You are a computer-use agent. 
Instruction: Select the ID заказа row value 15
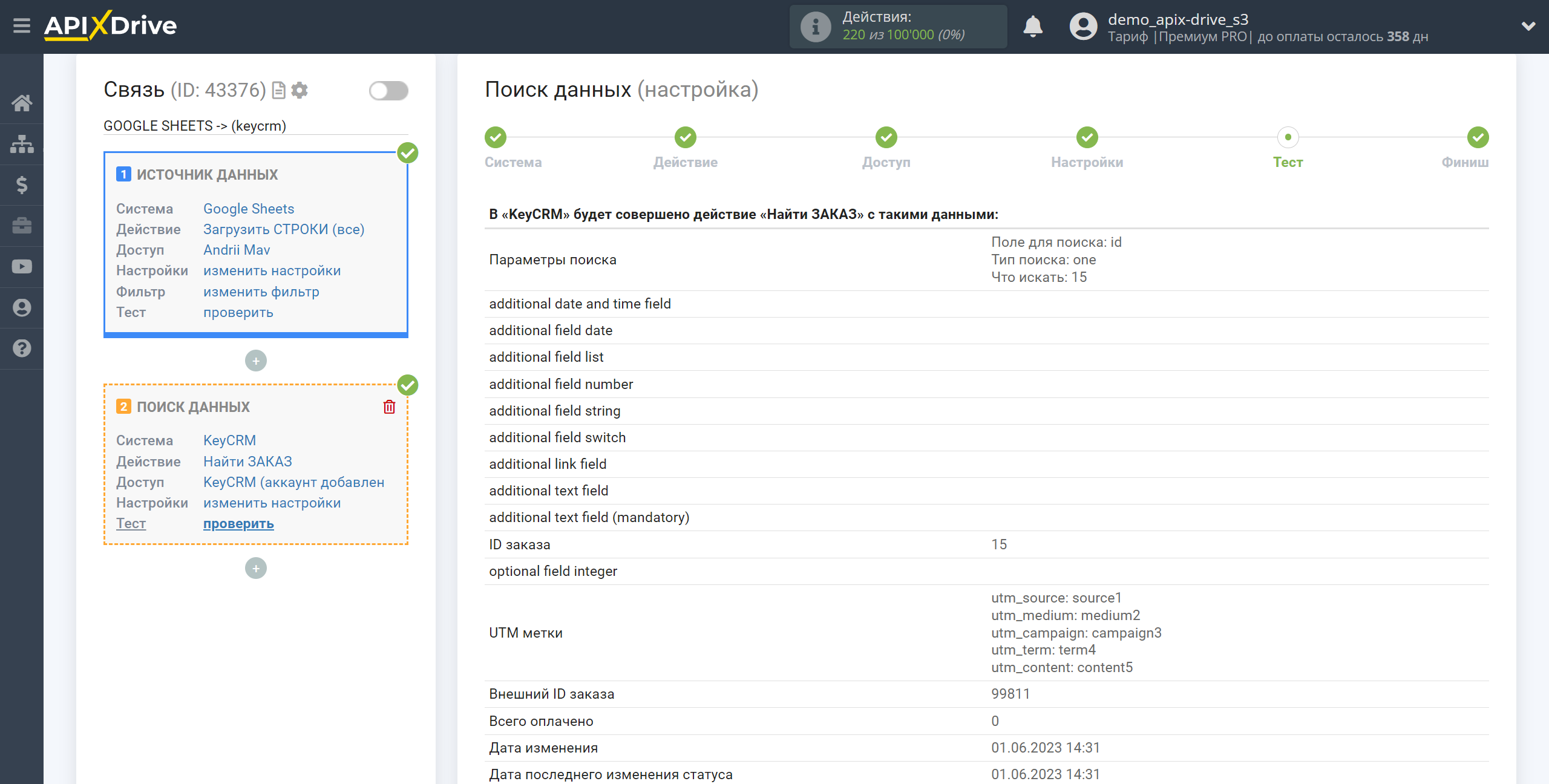tap(999, 544)
